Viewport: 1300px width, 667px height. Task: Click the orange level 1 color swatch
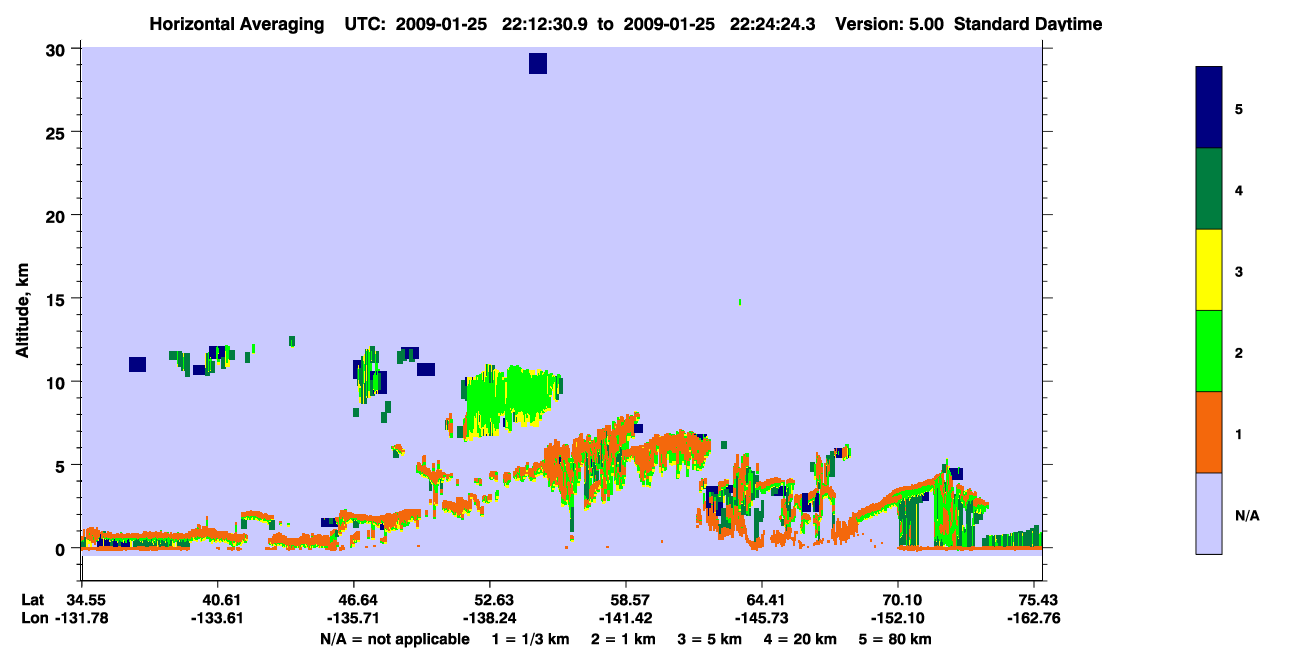click(1209, 432)
